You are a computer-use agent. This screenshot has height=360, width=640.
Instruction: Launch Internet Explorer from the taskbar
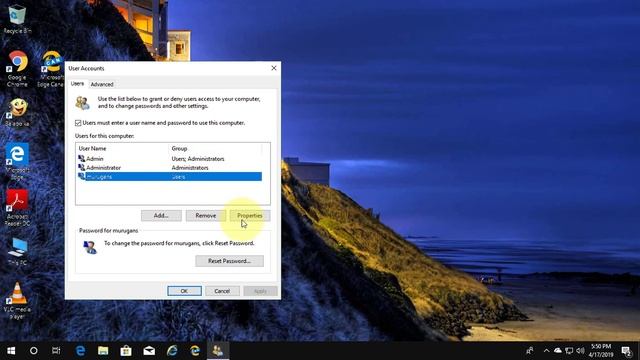point(172,351)
